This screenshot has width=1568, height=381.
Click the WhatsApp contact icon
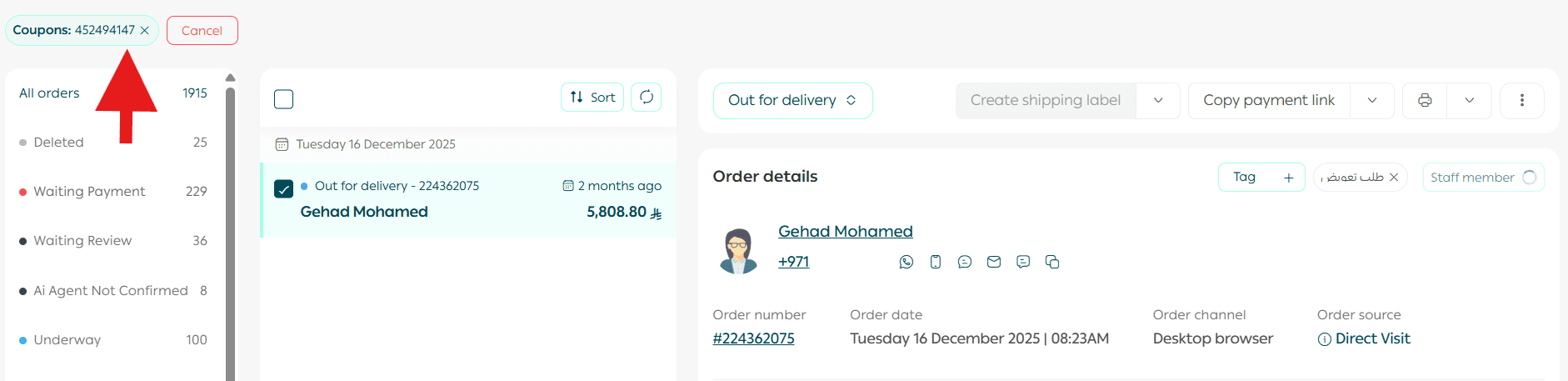click(906, 262)
